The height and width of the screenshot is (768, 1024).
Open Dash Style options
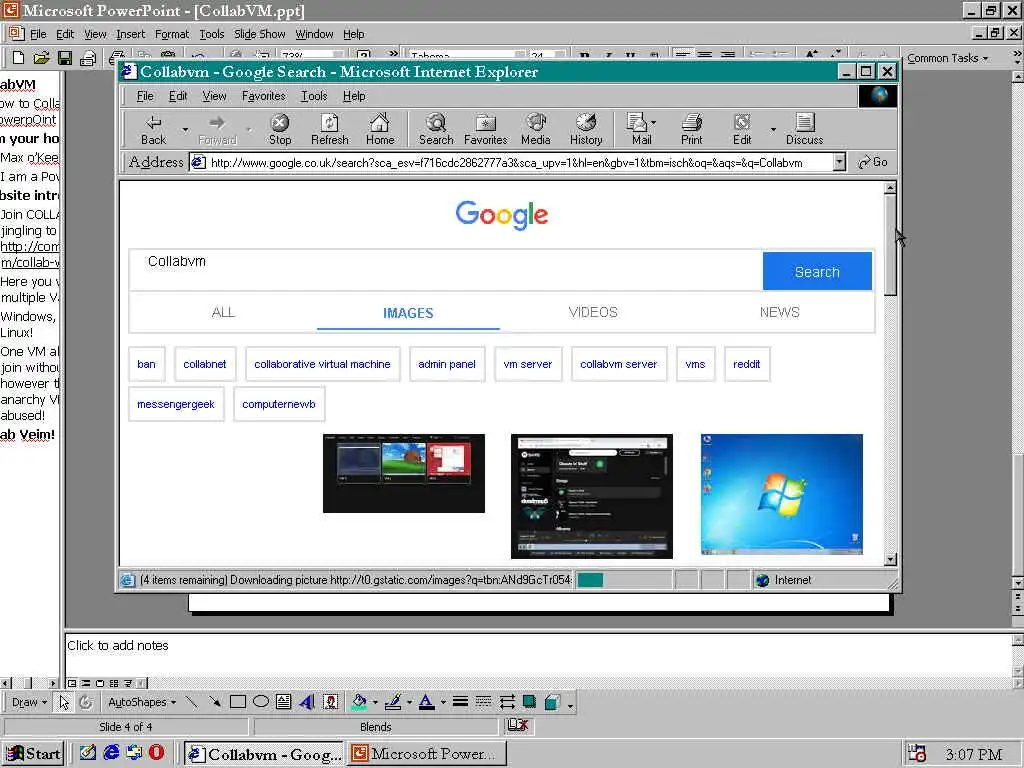(483, 702)
